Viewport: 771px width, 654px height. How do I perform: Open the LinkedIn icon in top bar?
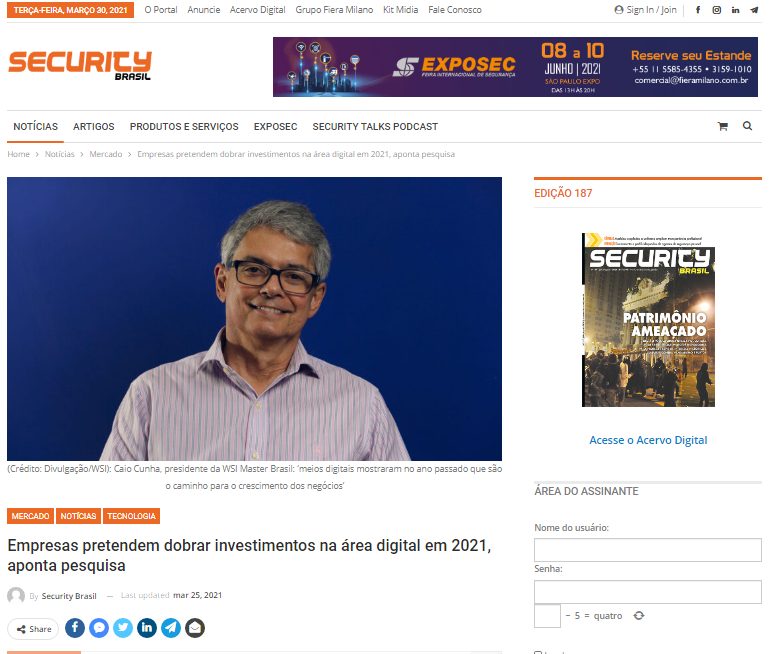click(x=735, y=10)
